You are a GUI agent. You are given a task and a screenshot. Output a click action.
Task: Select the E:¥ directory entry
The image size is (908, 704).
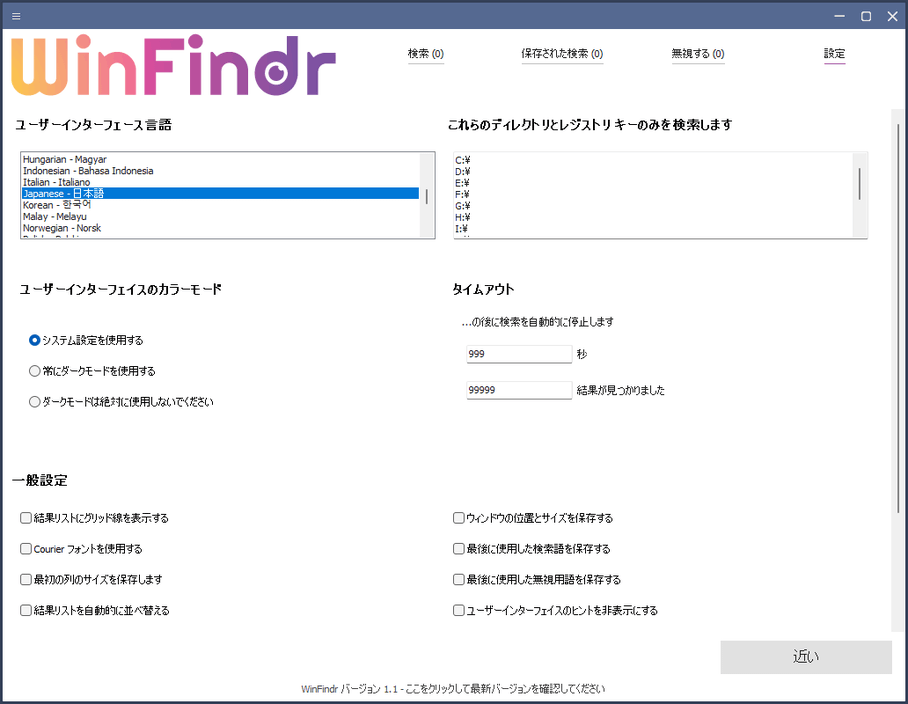coord(463,183)
